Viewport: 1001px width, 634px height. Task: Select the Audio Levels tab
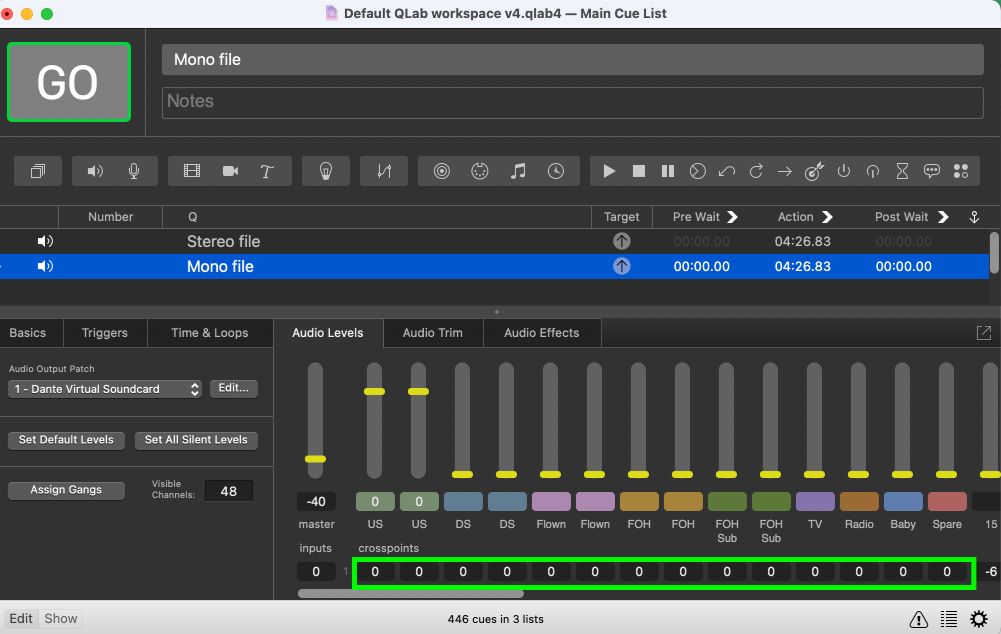(327, 333)
